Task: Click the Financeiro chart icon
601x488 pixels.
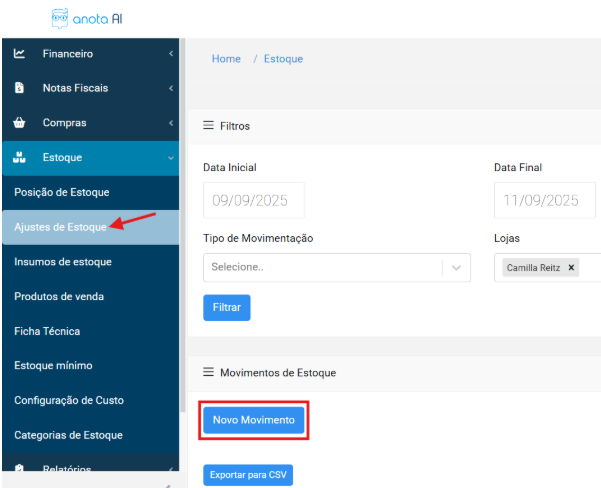Action: pos(19,54)
